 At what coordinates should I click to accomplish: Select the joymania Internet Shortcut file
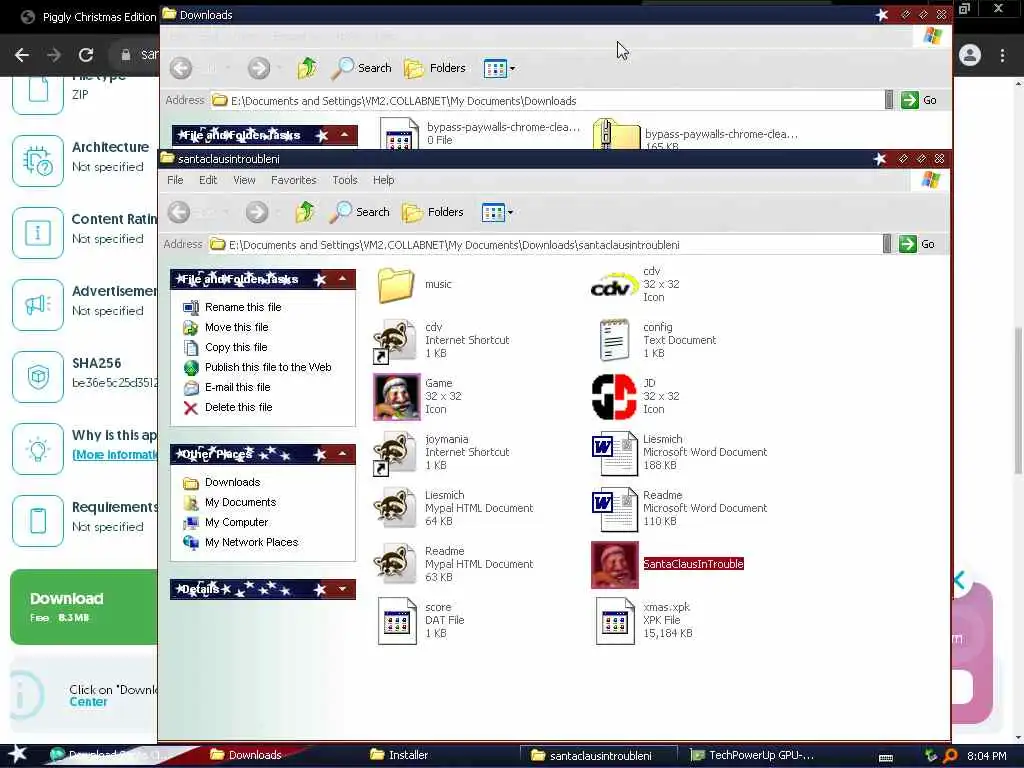pyautogui.click(x=395, y=453)
